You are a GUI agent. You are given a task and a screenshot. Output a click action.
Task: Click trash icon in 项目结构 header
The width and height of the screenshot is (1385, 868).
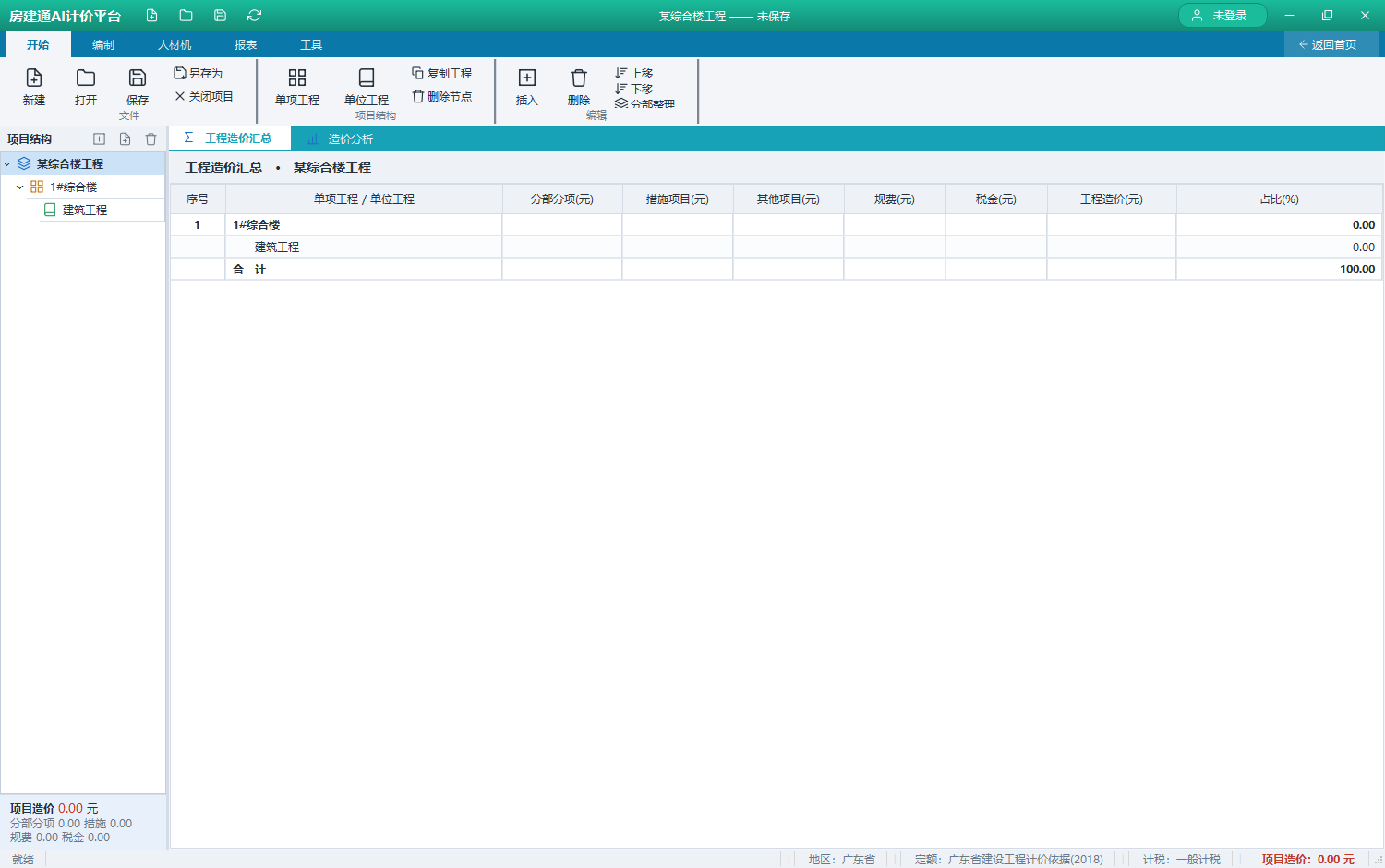tap(151, 139)
